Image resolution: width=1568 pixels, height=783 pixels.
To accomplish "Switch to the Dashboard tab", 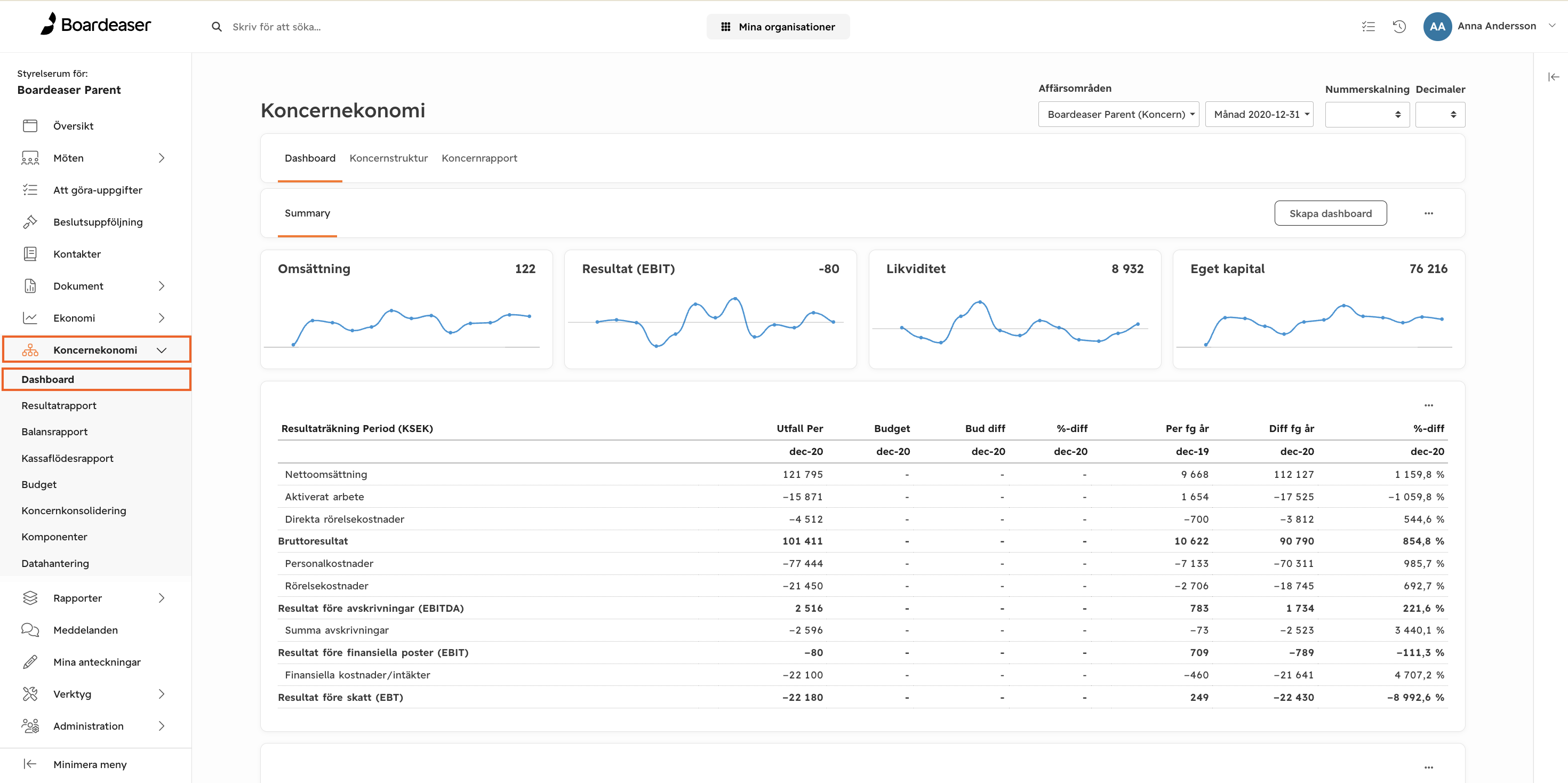I will coord(310,158).
